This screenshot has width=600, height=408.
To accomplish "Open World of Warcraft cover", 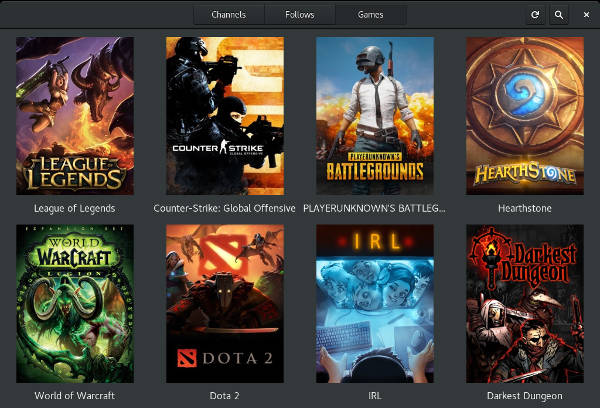I will click(x=75, y=304).
